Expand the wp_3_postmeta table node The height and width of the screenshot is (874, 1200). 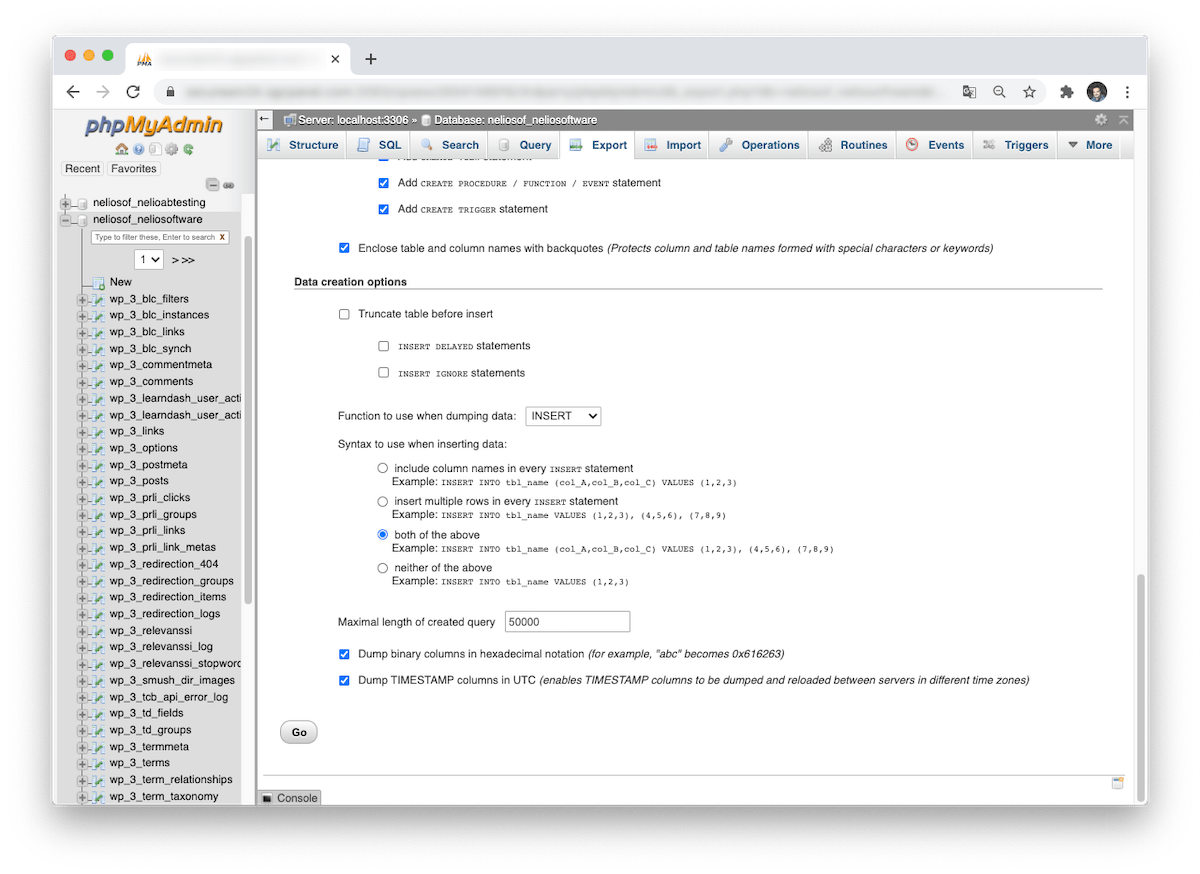pos(83,465)
